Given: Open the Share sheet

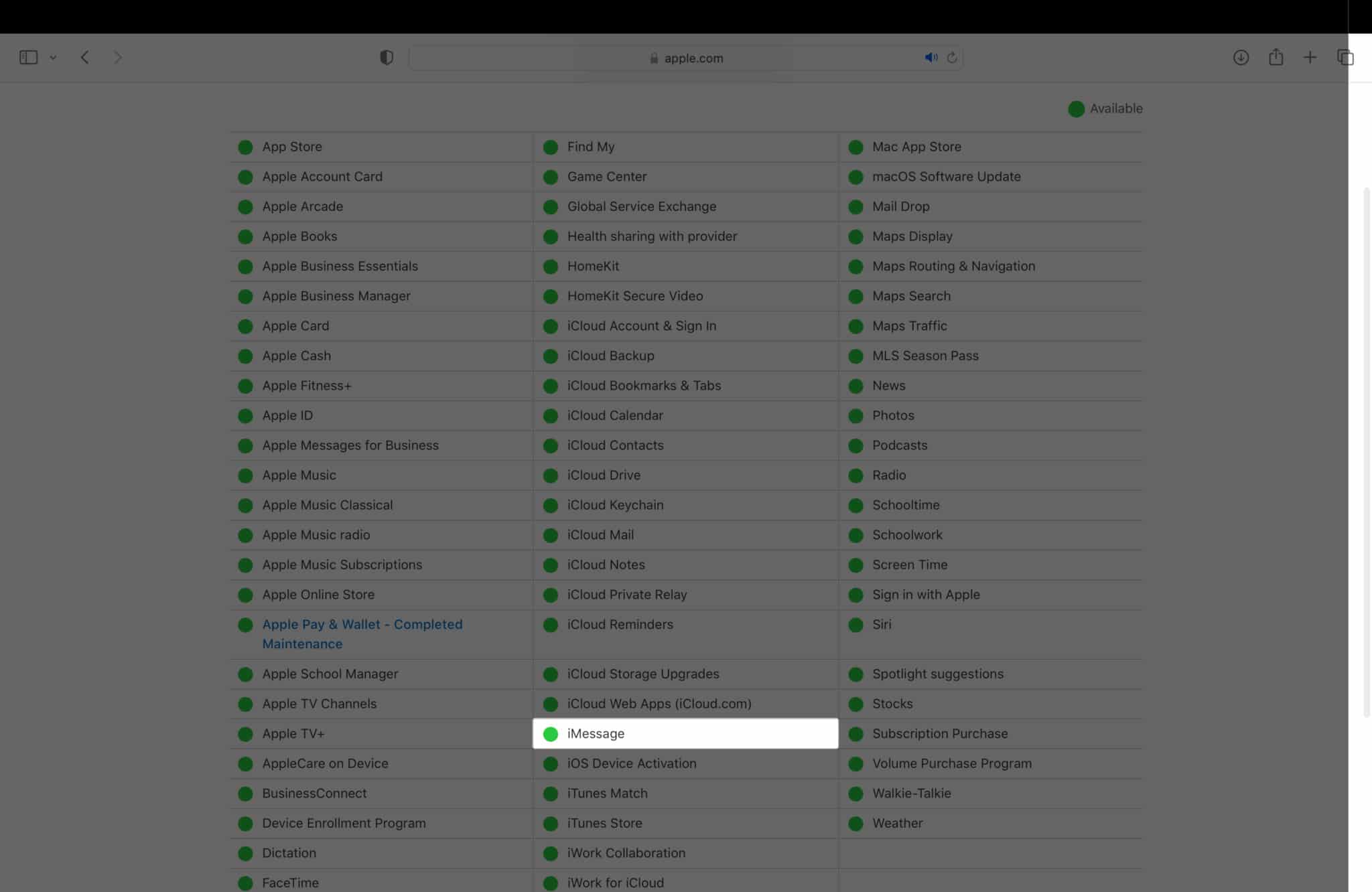Looking at the screenshot, I should (x=1276, y=58).
